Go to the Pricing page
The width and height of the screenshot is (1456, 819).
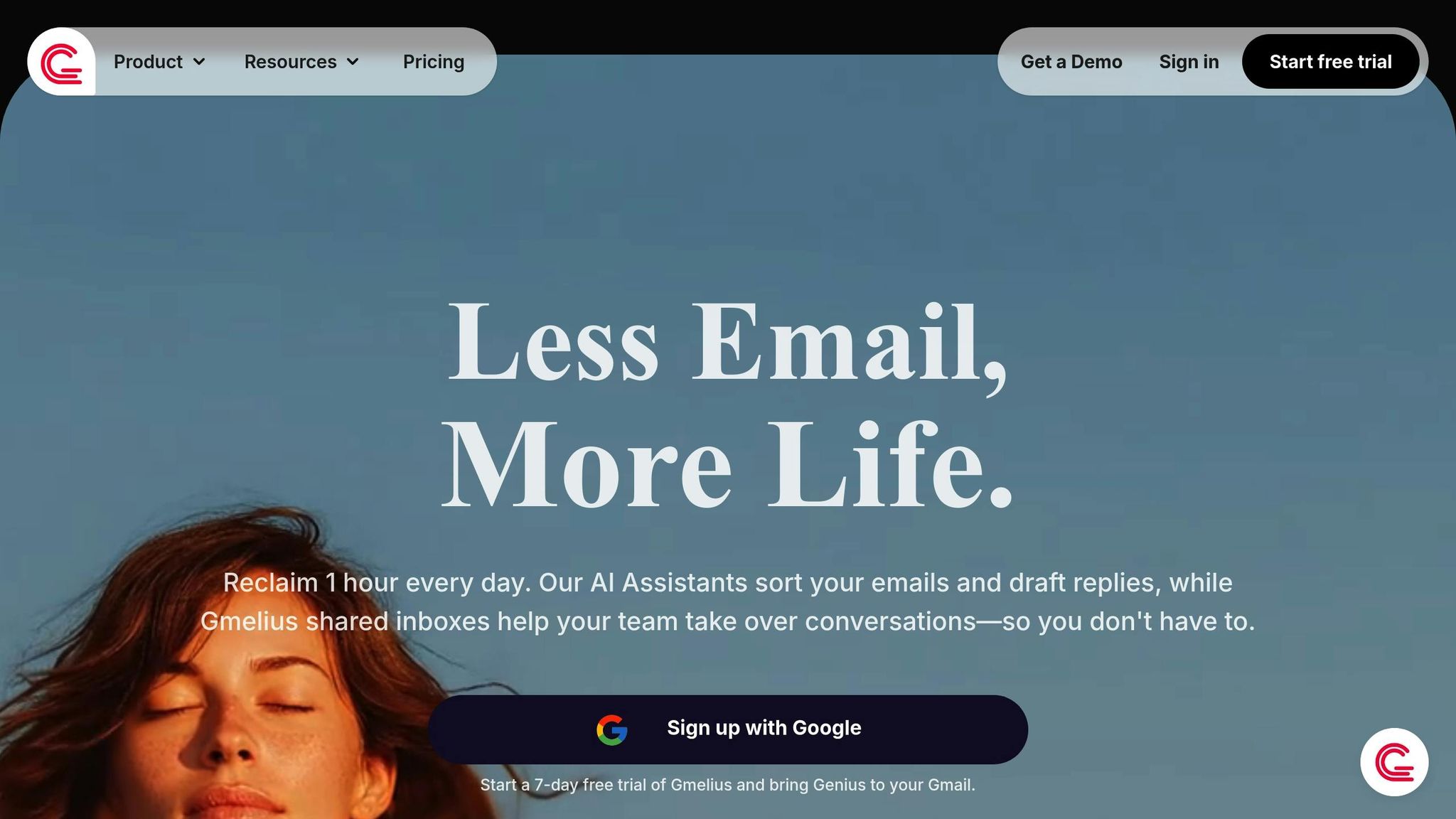pos(434,62)
